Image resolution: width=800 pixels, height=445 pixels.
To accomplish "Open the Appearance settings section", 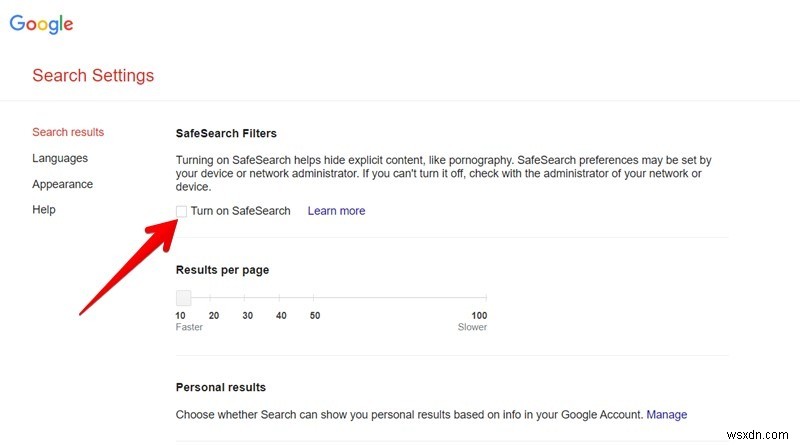I will (62, 184).
